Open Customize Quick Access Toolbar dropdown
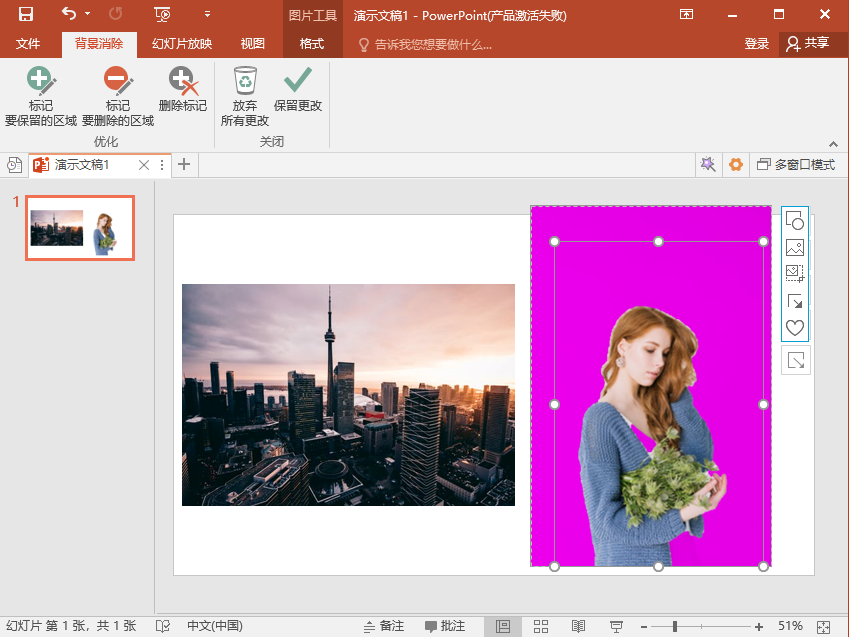The width and height of the screenshot is (849, 637). 207,14
